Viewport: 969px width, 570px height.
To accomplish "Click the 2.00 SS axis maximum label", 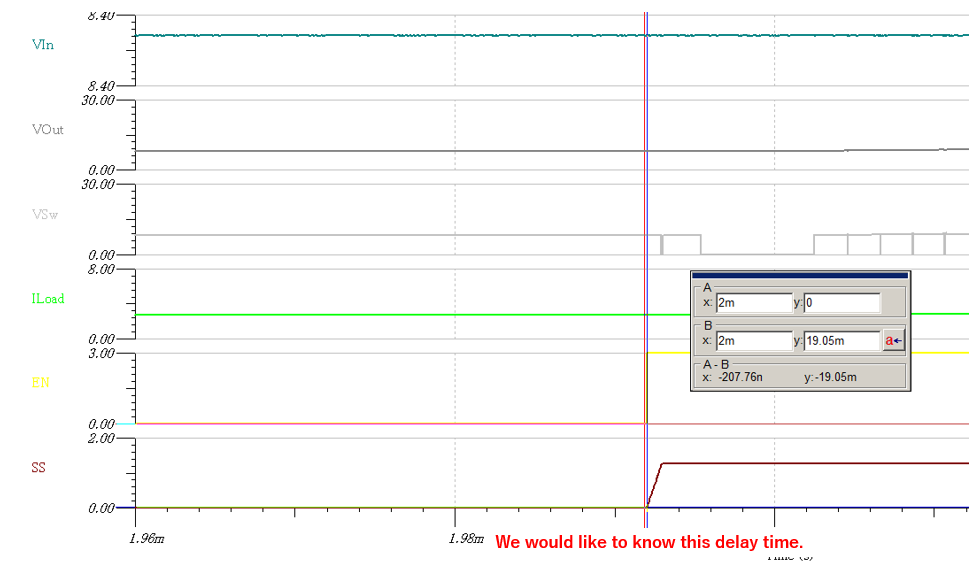I will pyautogui.click(x=101, y=438).
